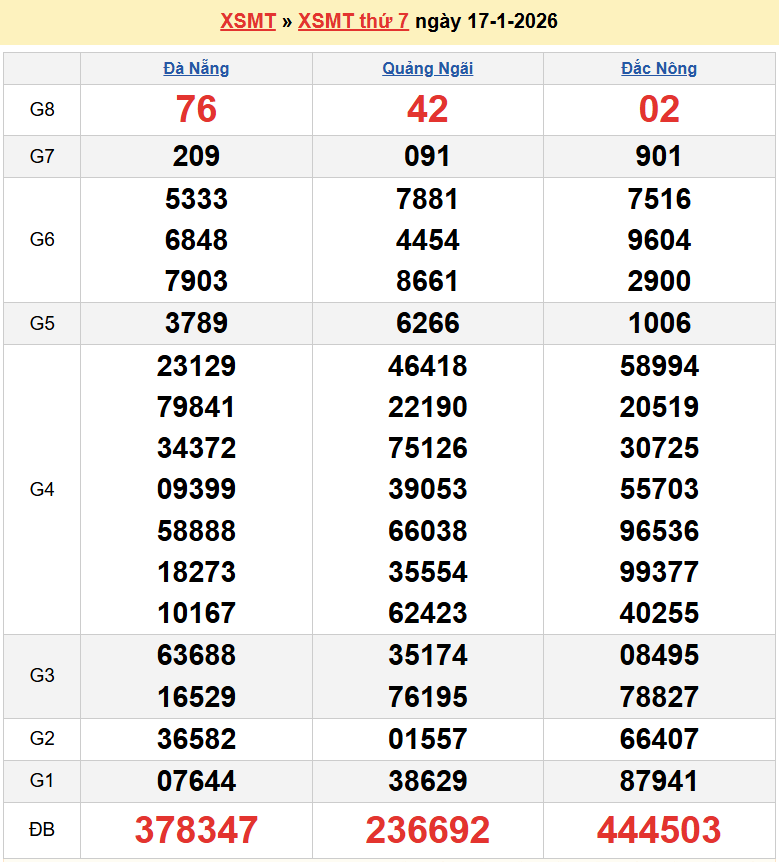Open the XSMT link in the header
The height and width of the screenshot is (862, 779).
pos(247,21)
